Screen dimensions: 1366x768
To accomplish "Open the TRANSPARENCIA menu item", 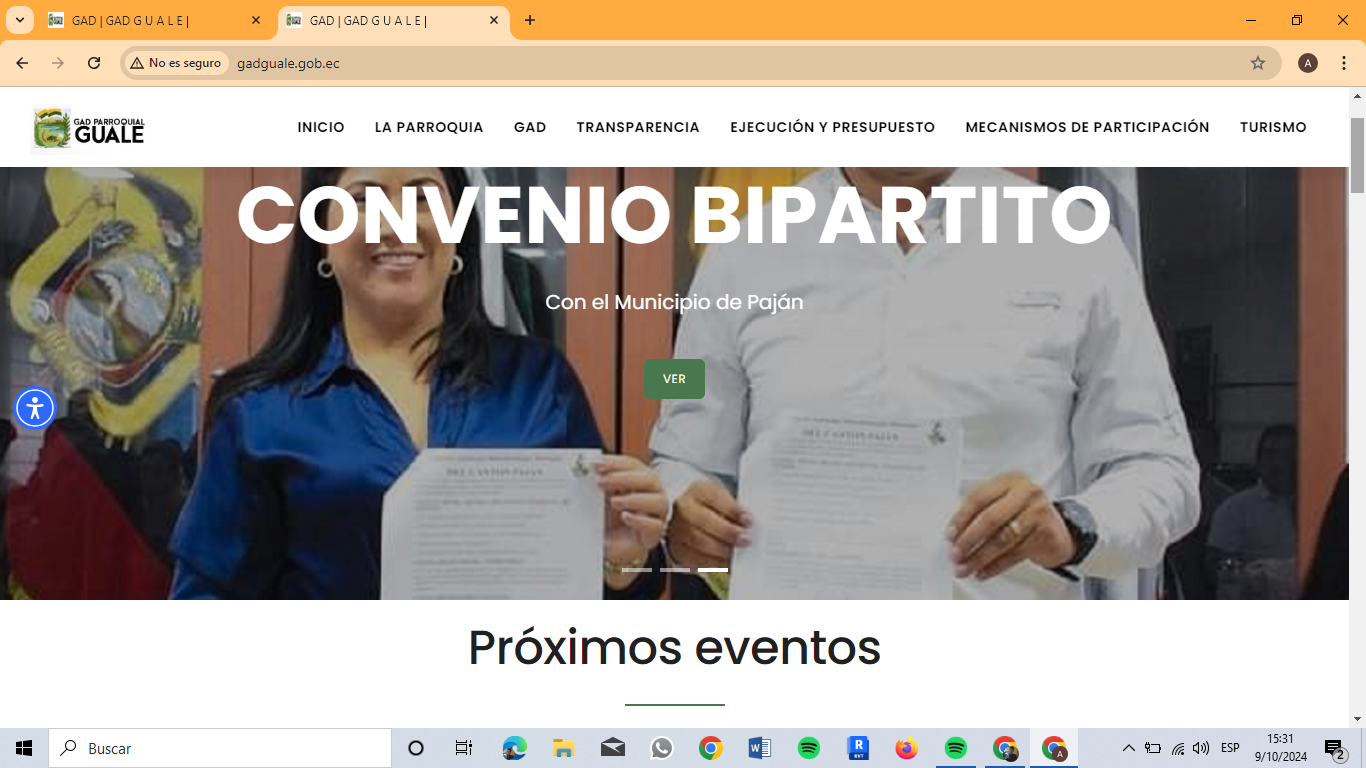I will (638, 127).
